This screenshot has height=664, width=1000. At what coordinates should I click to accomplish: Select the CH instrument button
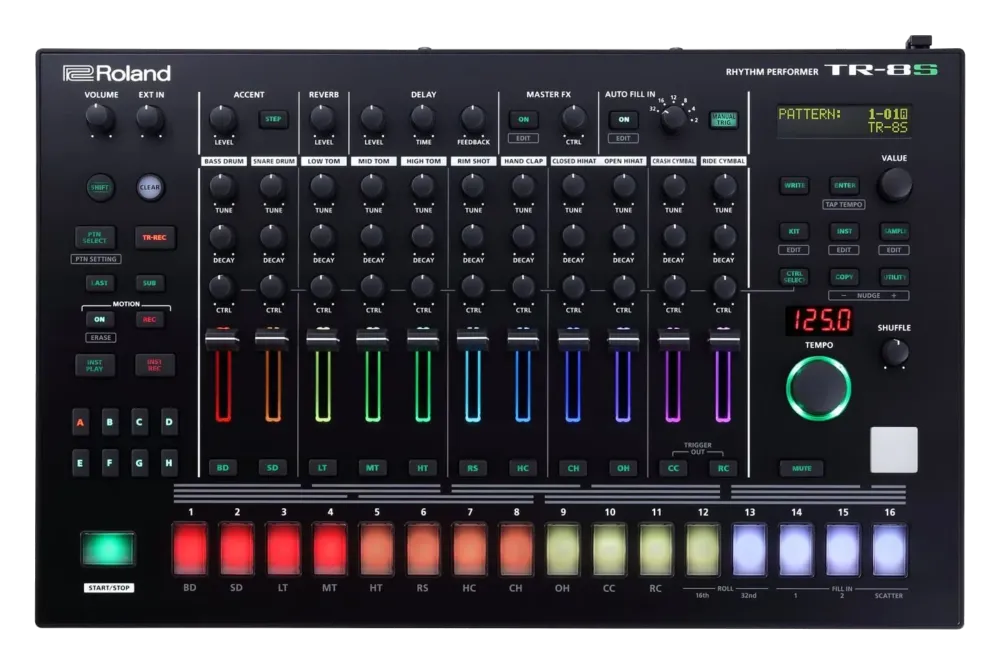tap(573, 468)
